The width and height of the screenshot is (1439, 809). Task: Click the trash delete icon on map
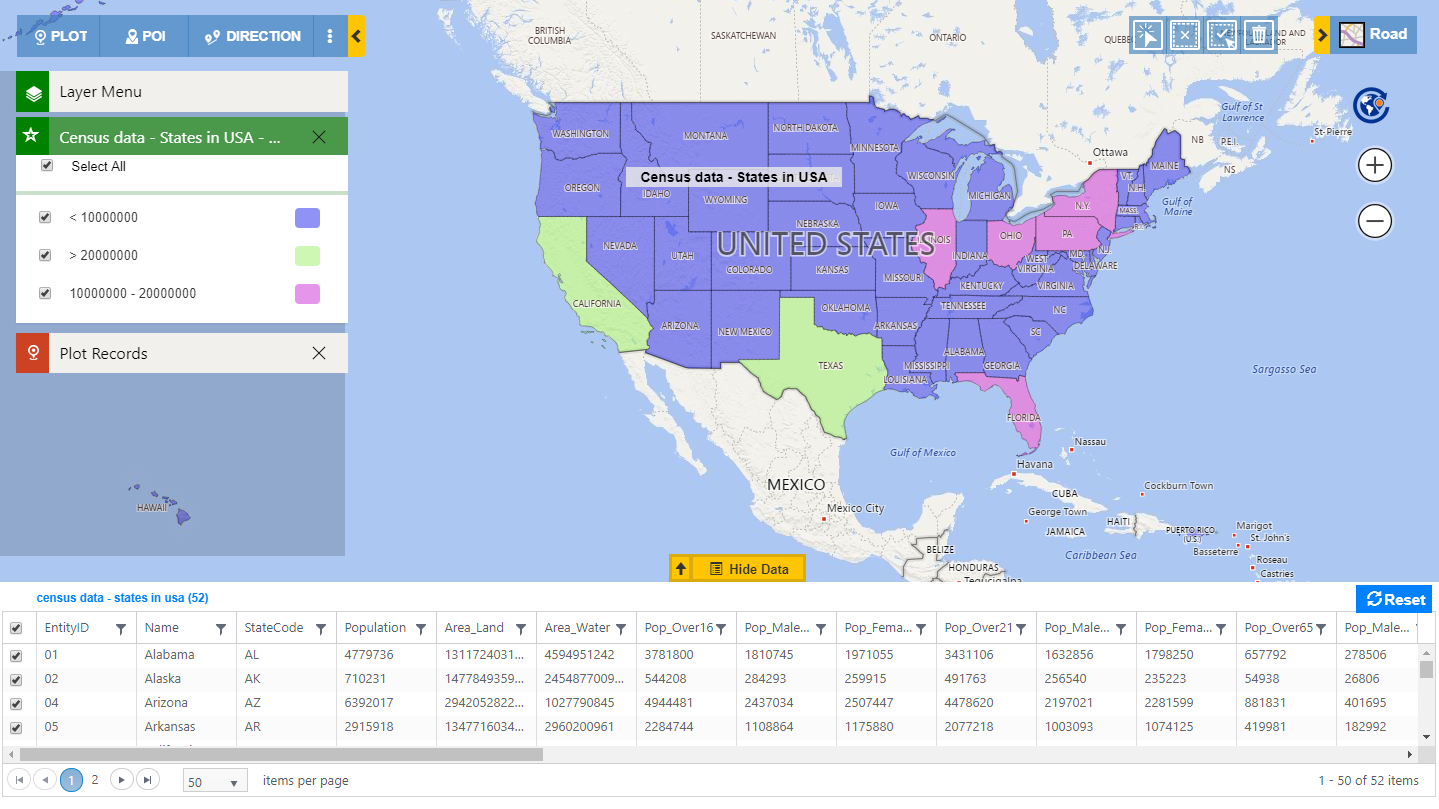[x=1259, y=35]
